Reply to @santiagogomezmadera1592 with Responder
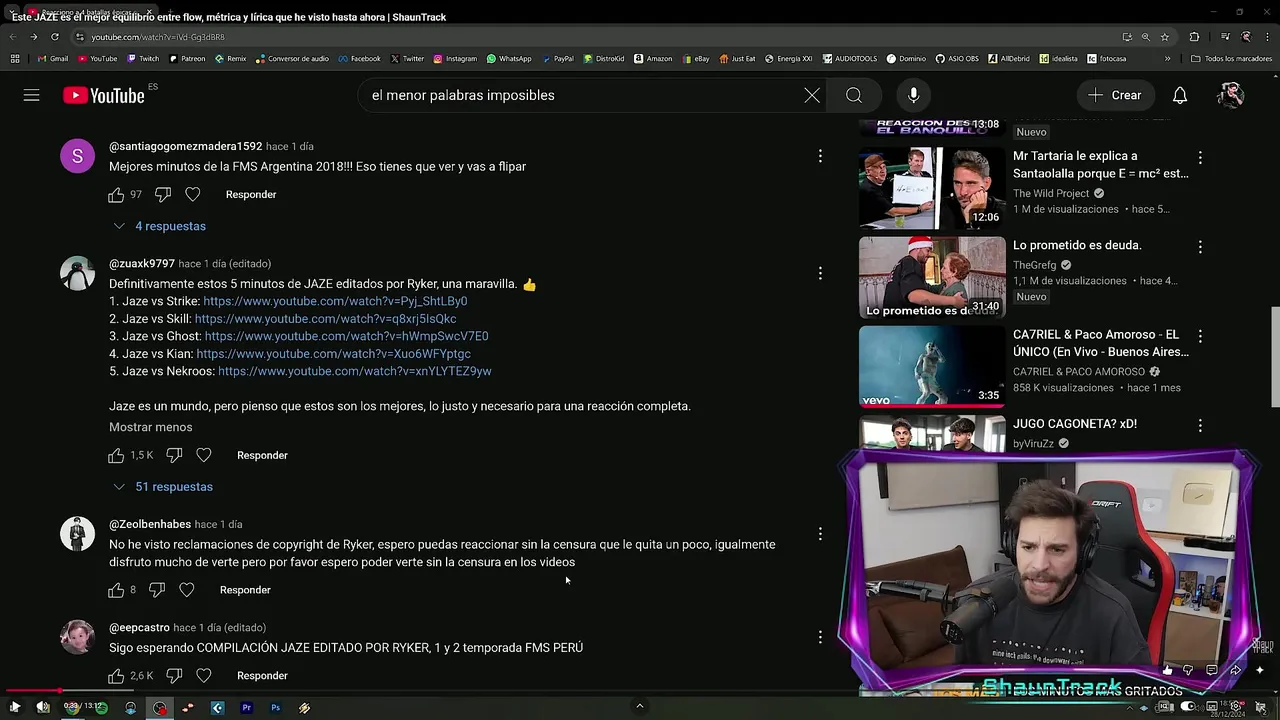The image size is (1280, 720). [x=251, y=194]
